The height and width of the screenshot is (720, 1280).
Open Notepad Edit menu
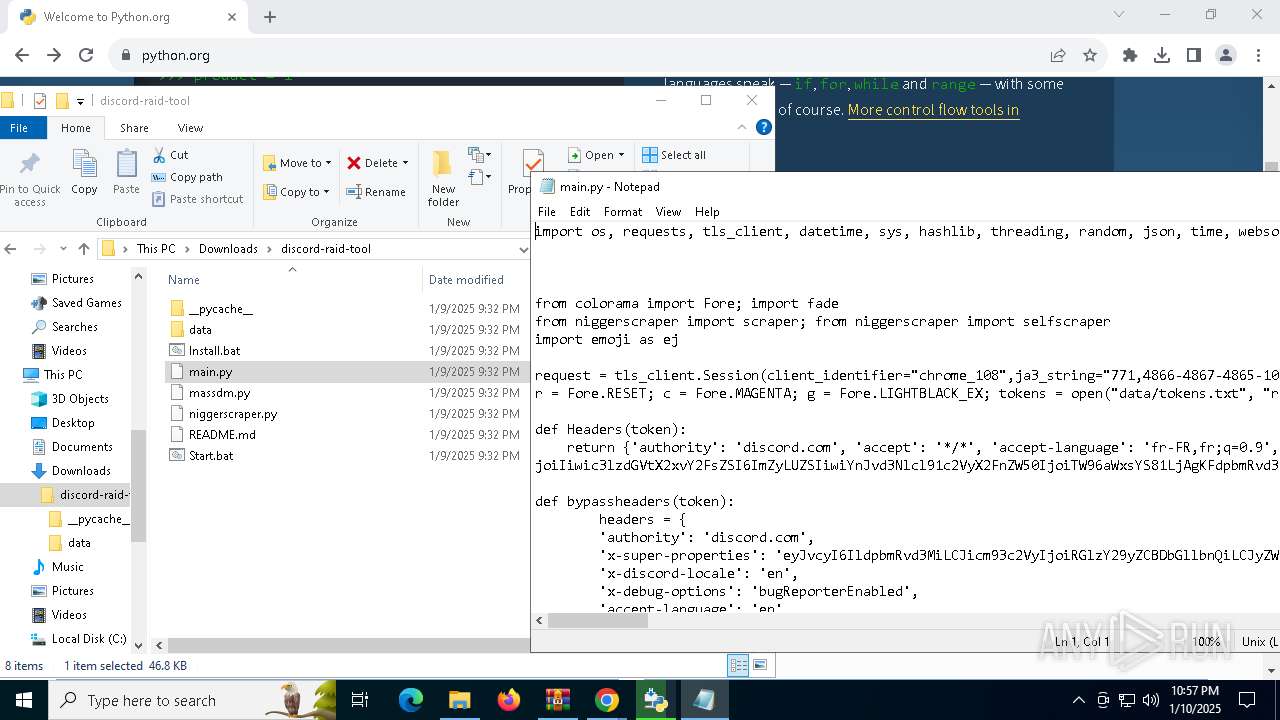tap(579, 212)
